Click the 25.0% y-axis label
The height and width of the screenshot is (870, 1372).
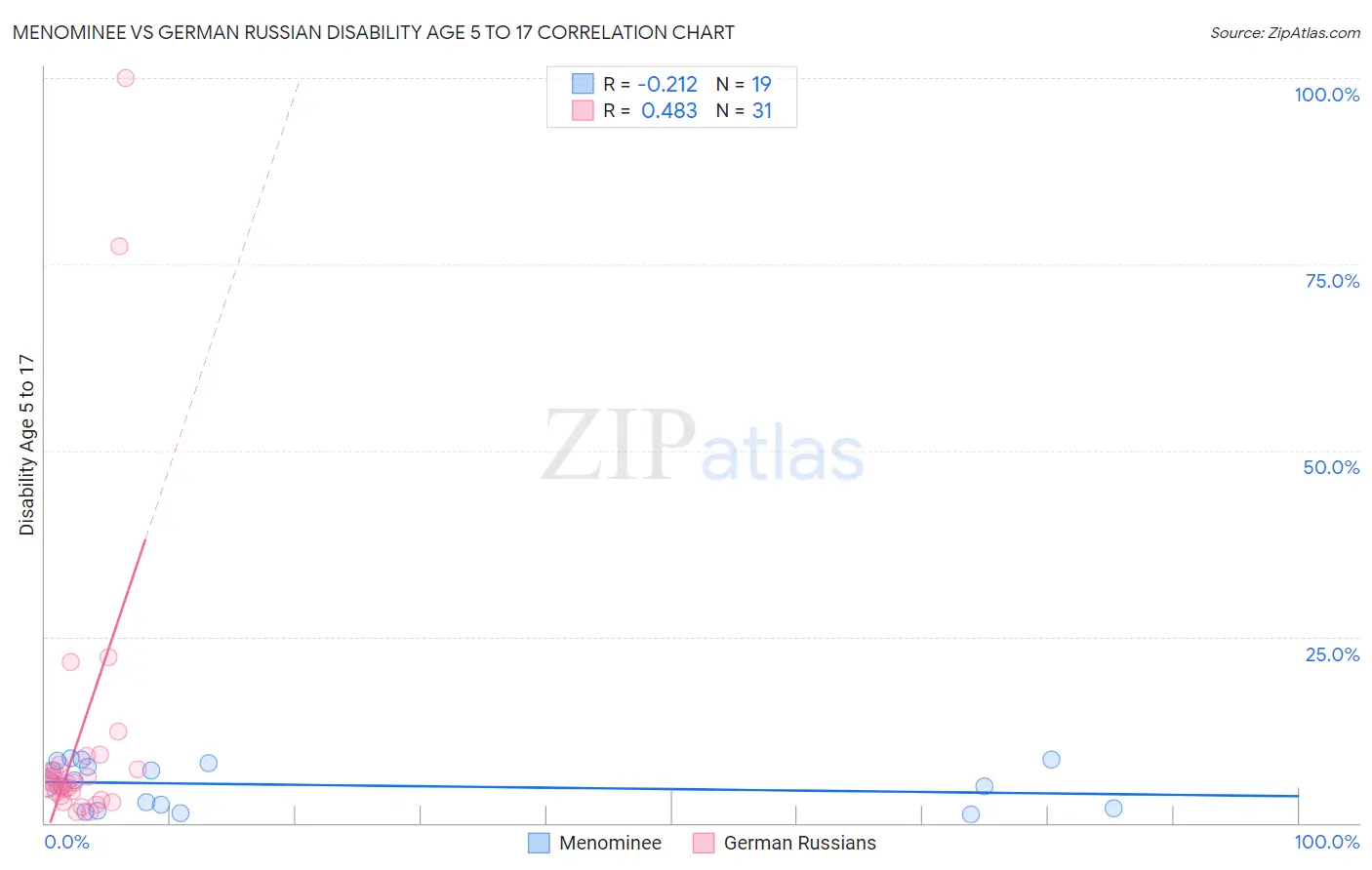pos(1332,654)
